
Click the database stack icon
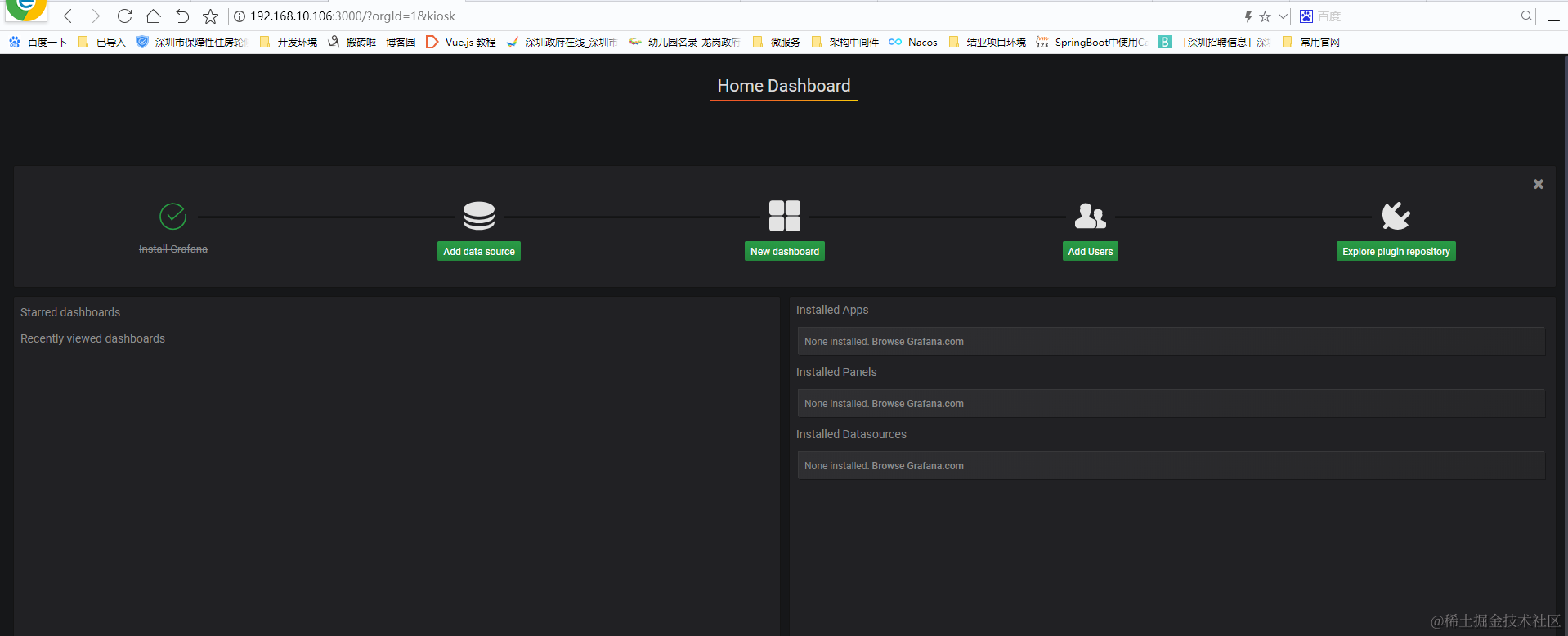[479, 216]
